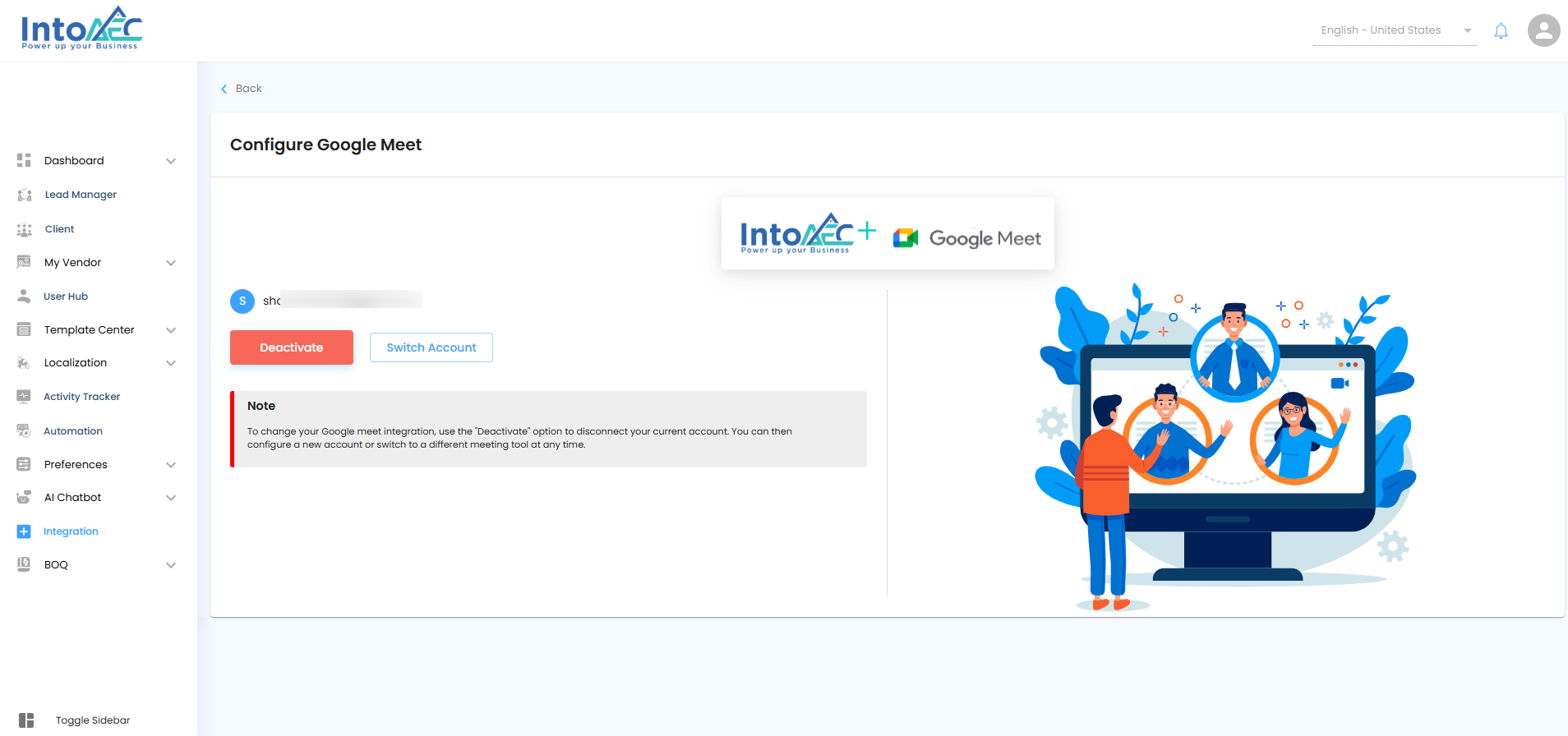This screenshot has height=736, width=1568.
Task: Open the user profile avatar menu
Action: tap(1543, 30)
